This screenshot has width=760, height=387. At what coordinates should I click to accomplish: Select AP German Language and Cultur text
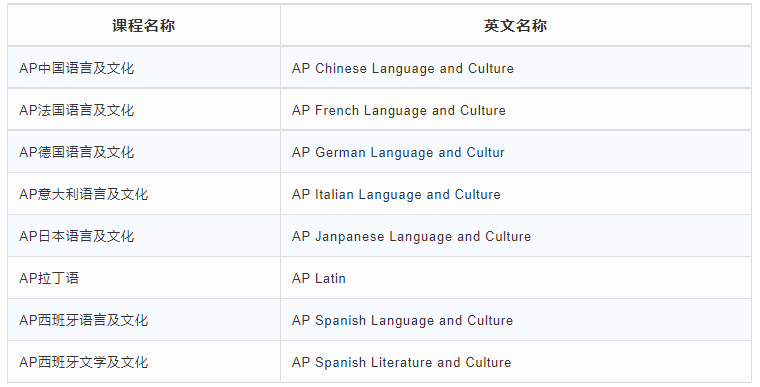(398, 152)
